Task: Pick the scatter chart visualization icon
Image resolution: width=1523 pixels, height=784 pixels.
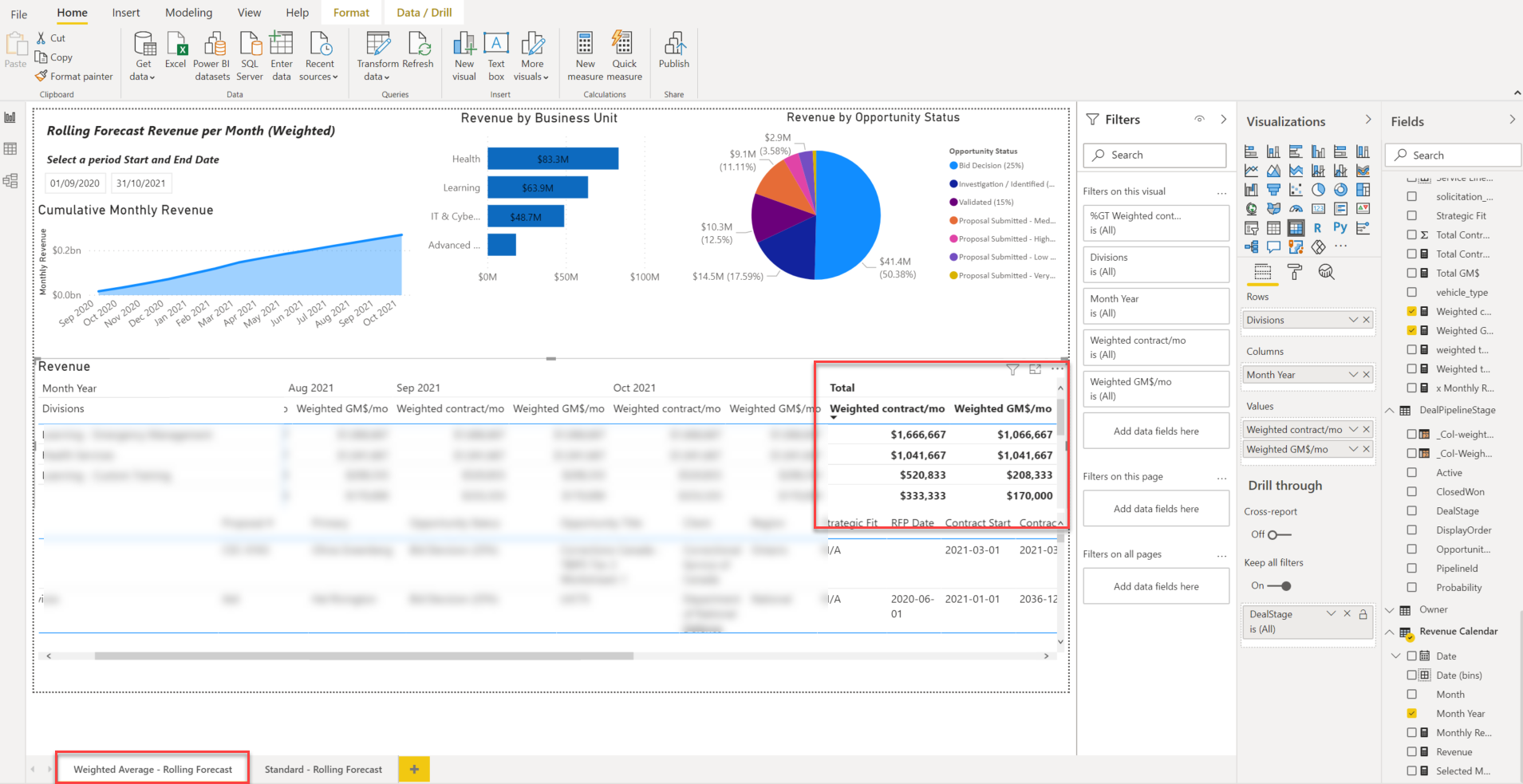Action: point(1296,190)
